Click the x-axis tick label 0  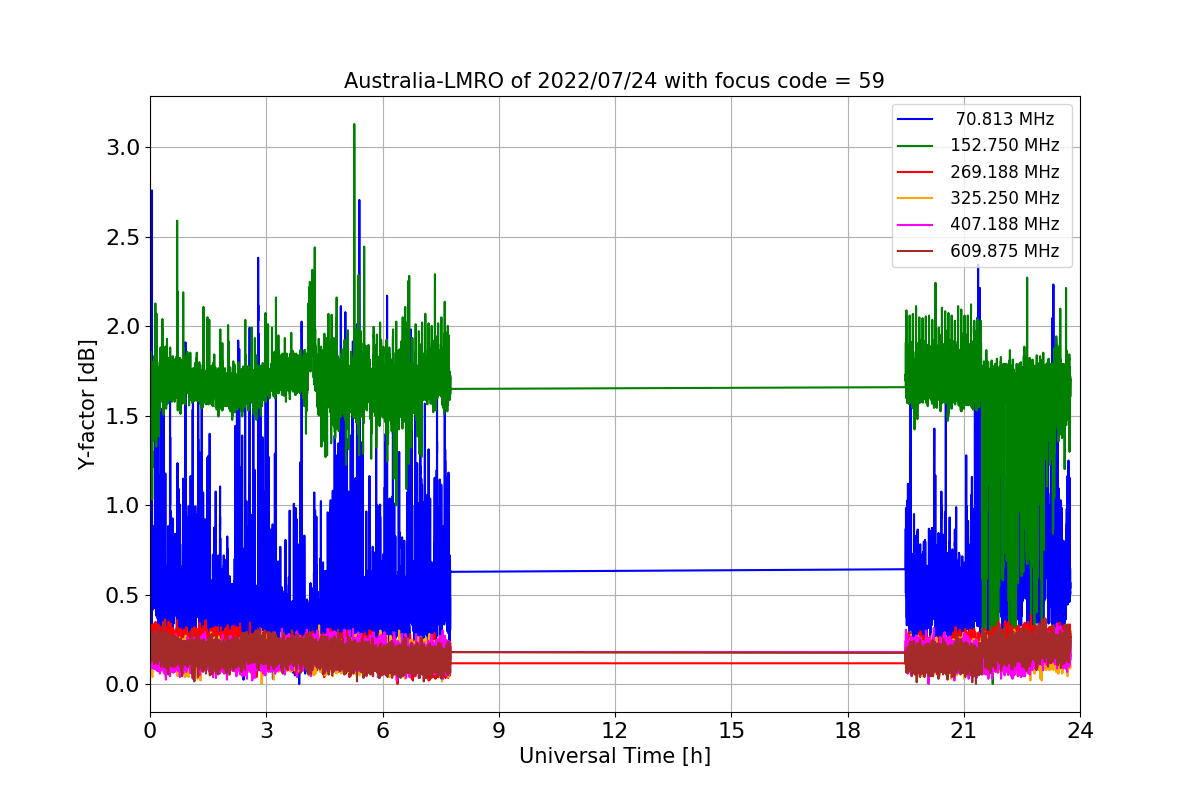coord(150,731)
